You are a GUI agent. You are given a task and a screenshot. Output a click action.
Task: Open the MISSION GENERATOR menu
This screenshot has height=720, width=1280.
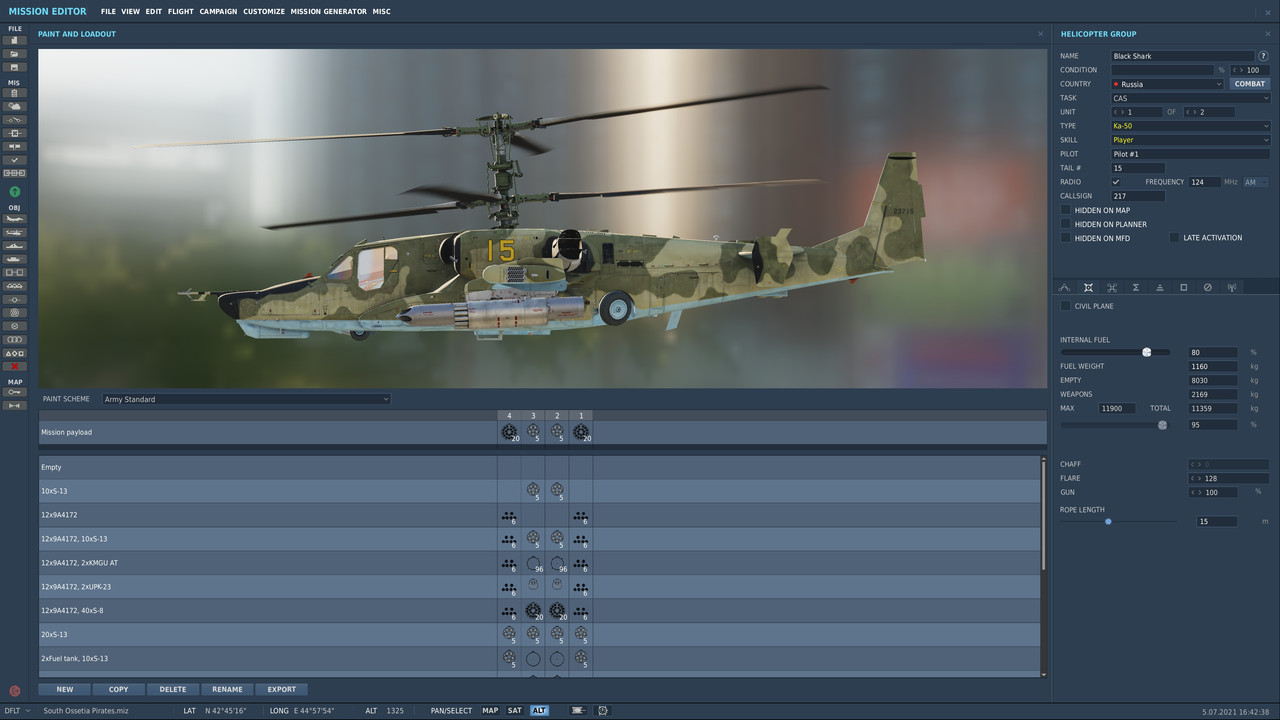327,11
